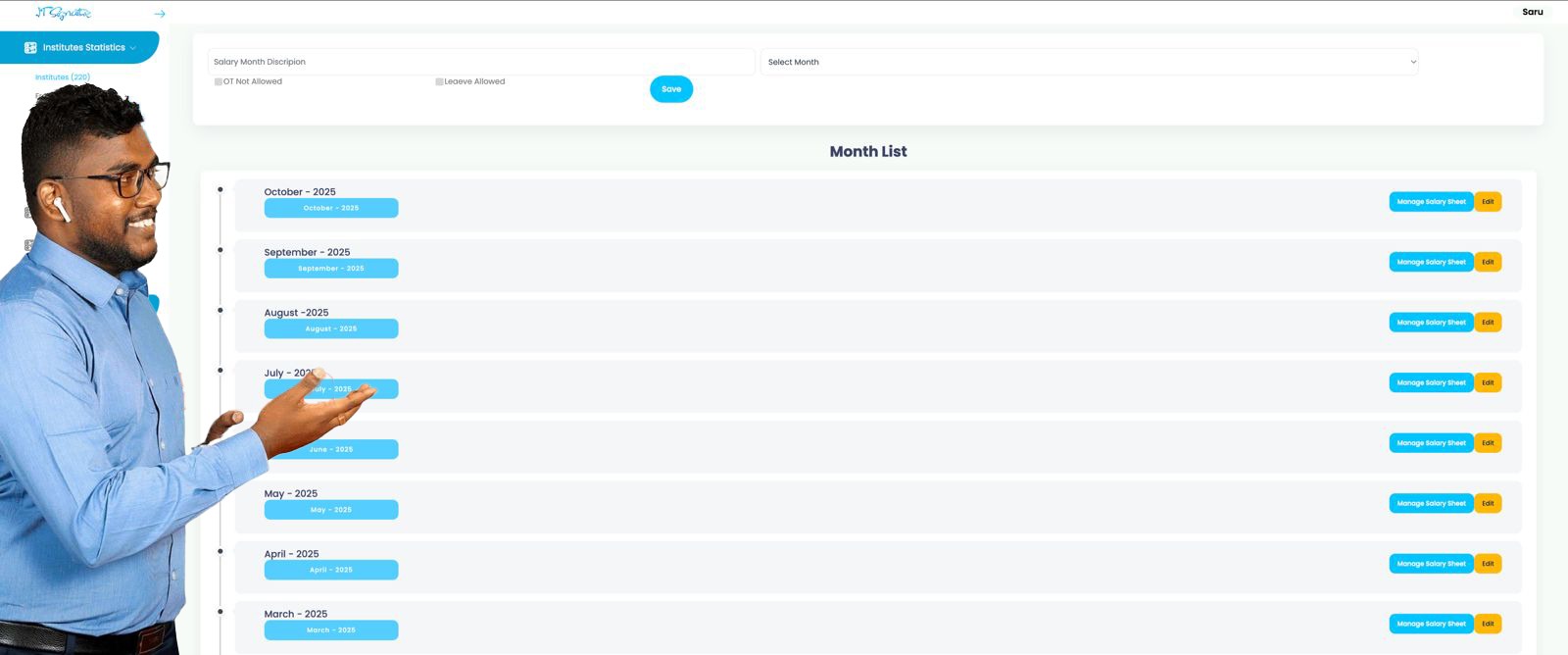Tick the OT Not Allowed checkbox

point(218,82)
